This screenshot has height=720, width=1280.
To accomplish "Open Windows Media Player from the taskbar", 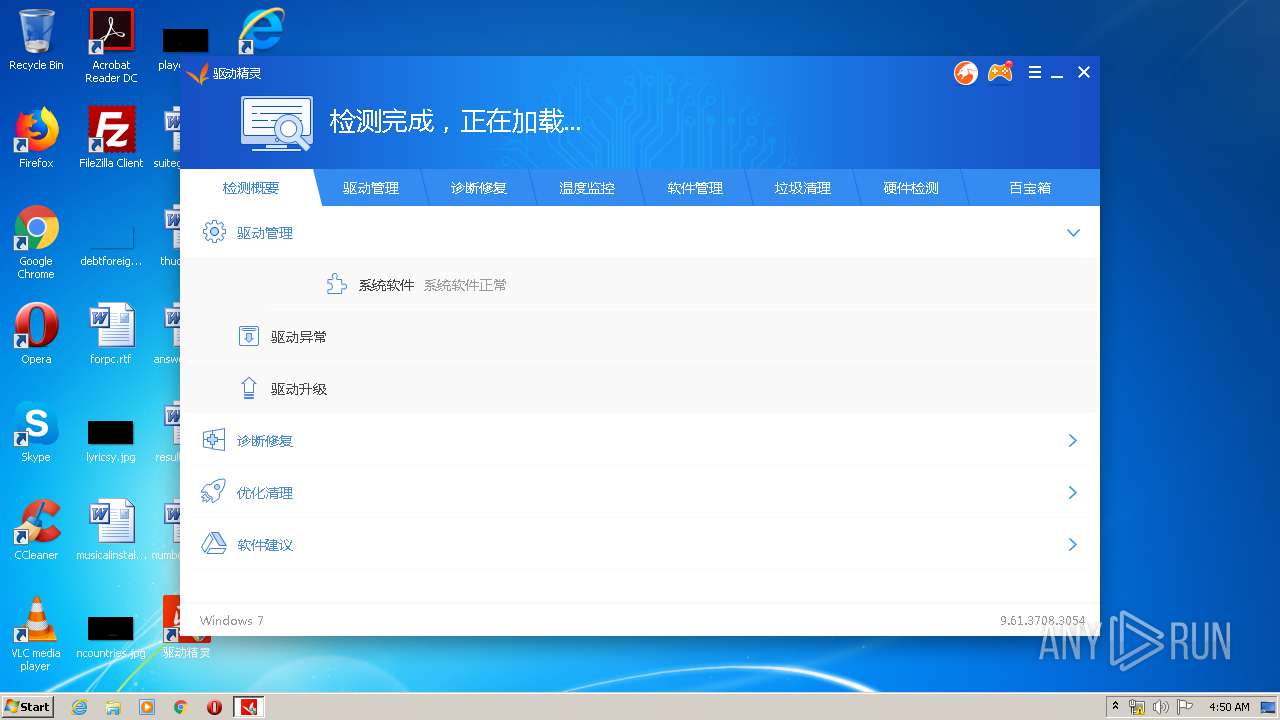I will click(147, 707).
